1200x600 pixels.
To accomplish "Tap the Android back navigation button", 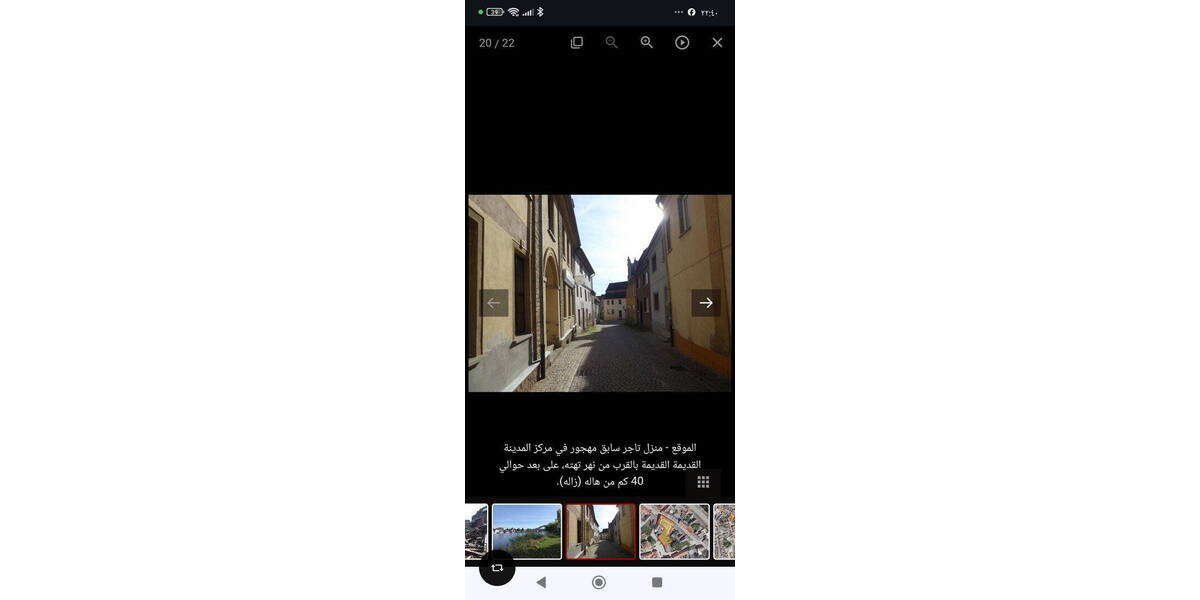I will (x=541, y=582).
